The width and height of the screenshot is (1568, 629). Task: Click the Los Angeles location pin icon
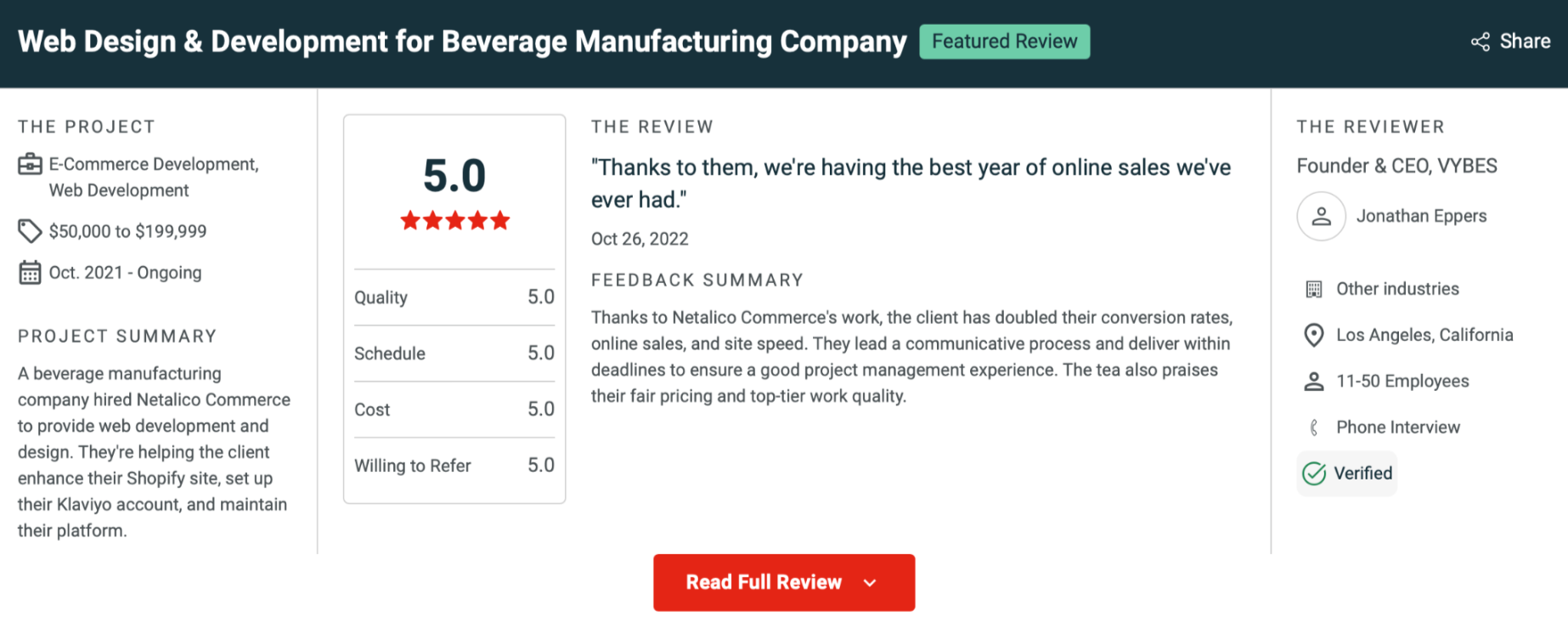click(x=1313, y=335)
